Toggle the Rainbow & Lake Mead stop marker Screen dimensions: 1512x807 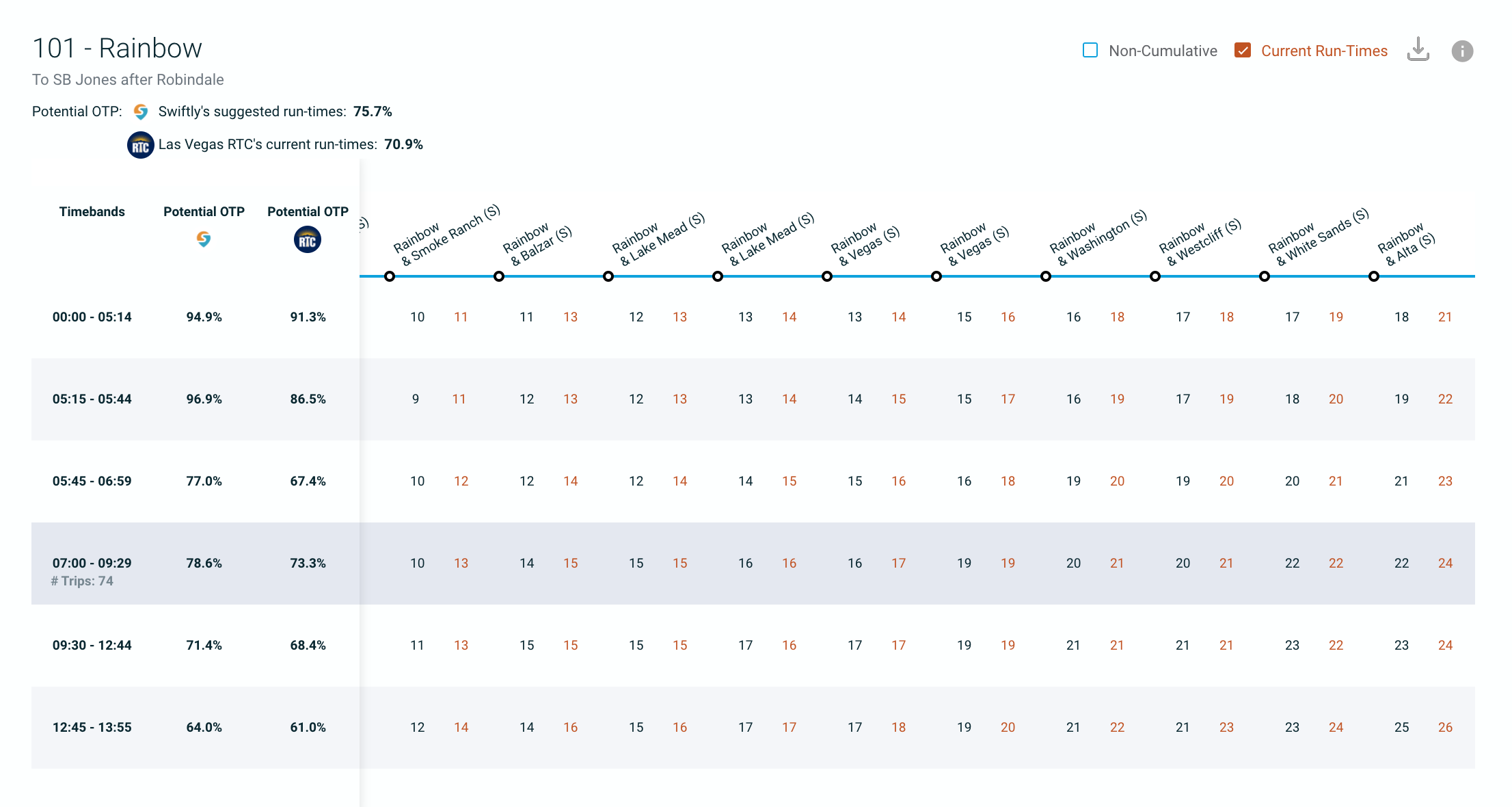[x=608, y=276]
